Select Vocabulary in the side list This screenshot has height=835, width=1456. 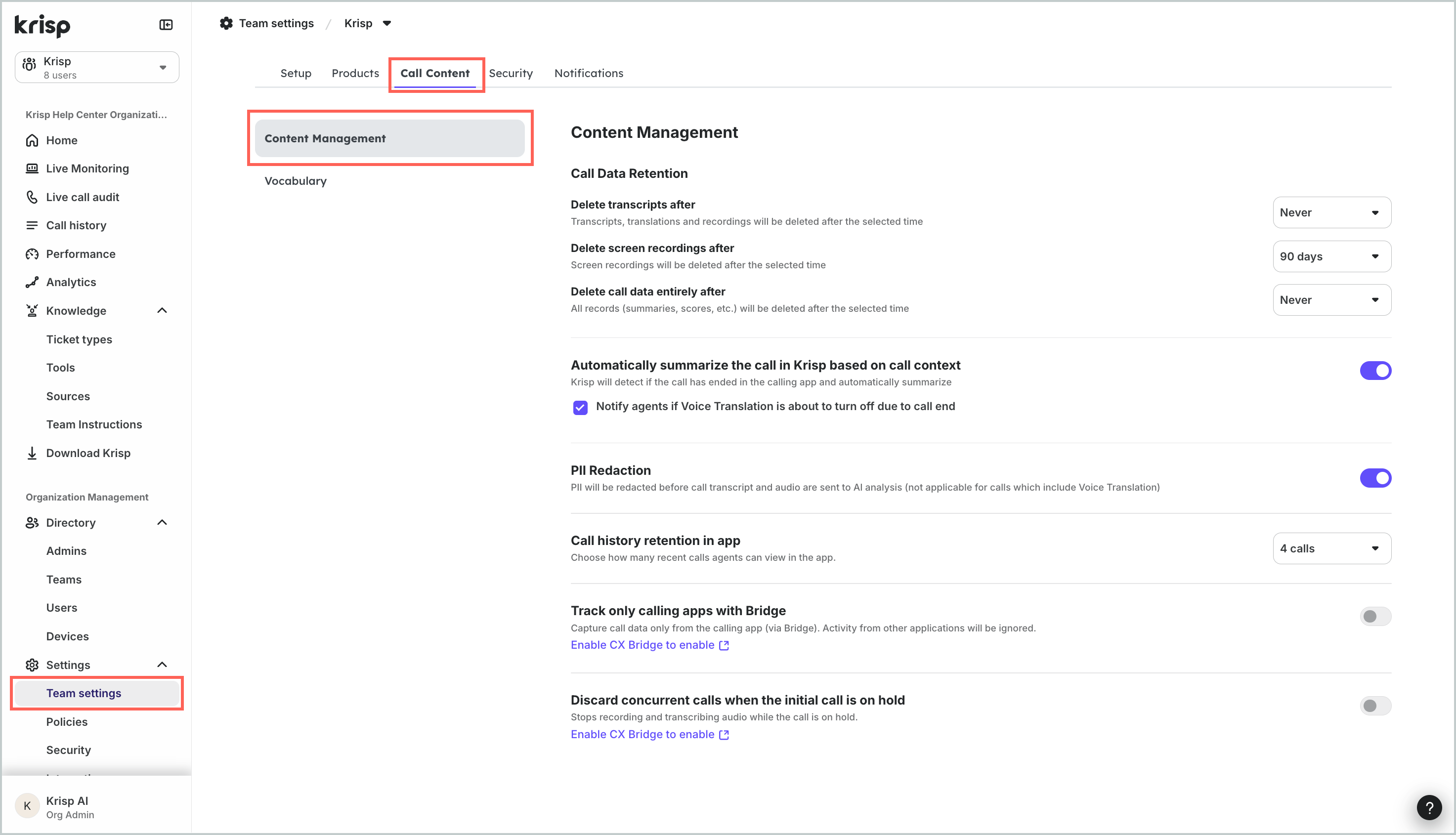296,181
